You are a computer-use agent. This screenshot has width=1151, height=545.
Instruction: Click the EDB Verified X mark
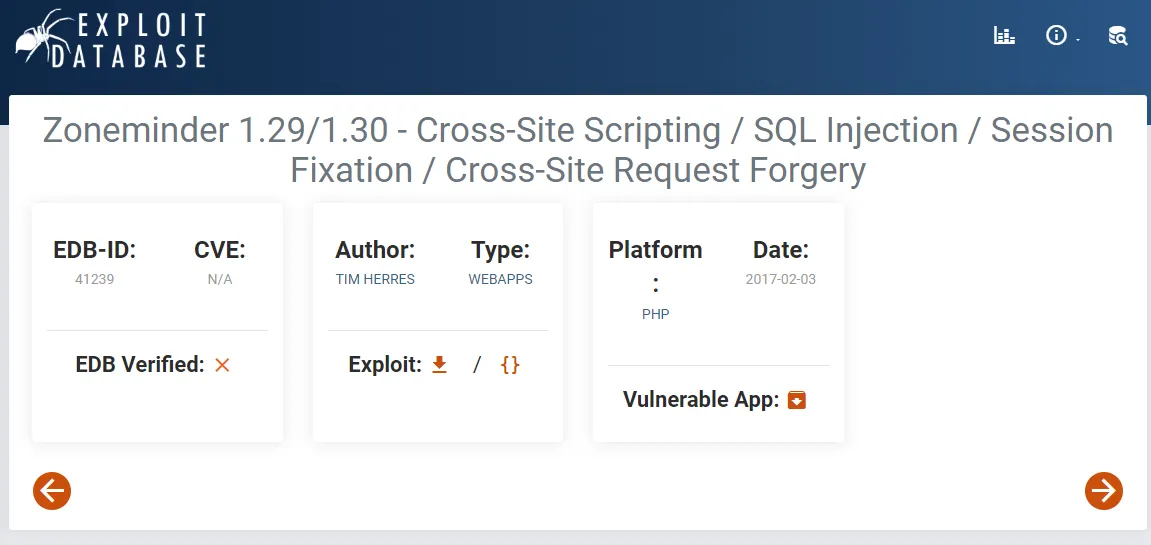coord(222,364)
